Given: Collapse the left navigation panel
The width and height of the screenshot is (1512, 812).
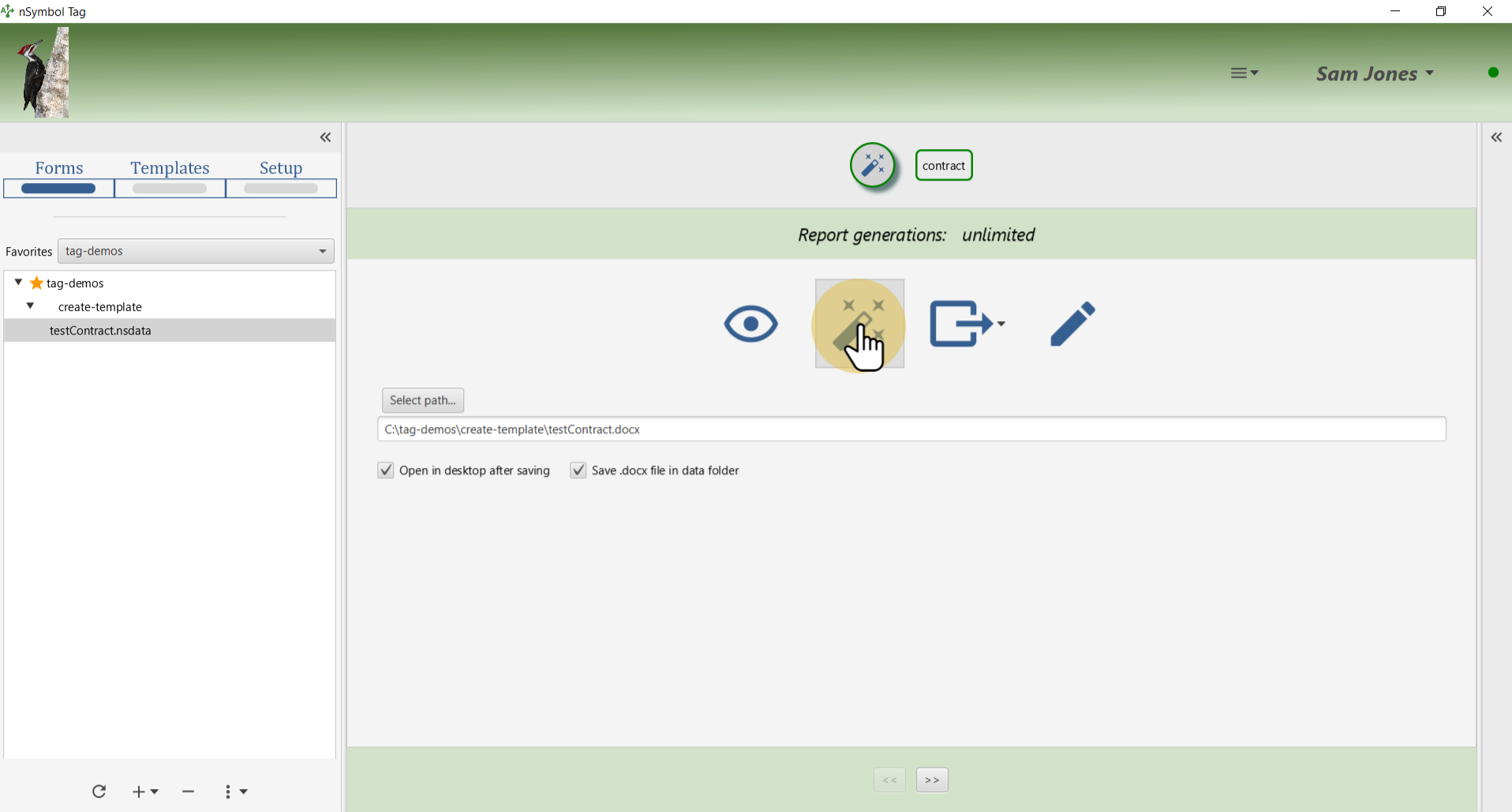Looking at the screenshot, I should (325, 137).
